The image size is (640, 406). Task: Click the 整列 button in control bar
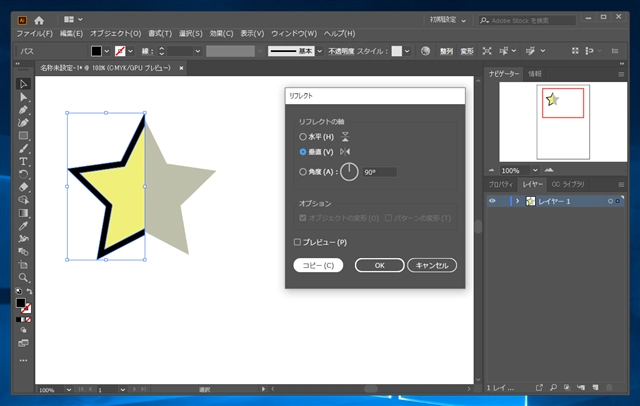(x=446, y=51)
